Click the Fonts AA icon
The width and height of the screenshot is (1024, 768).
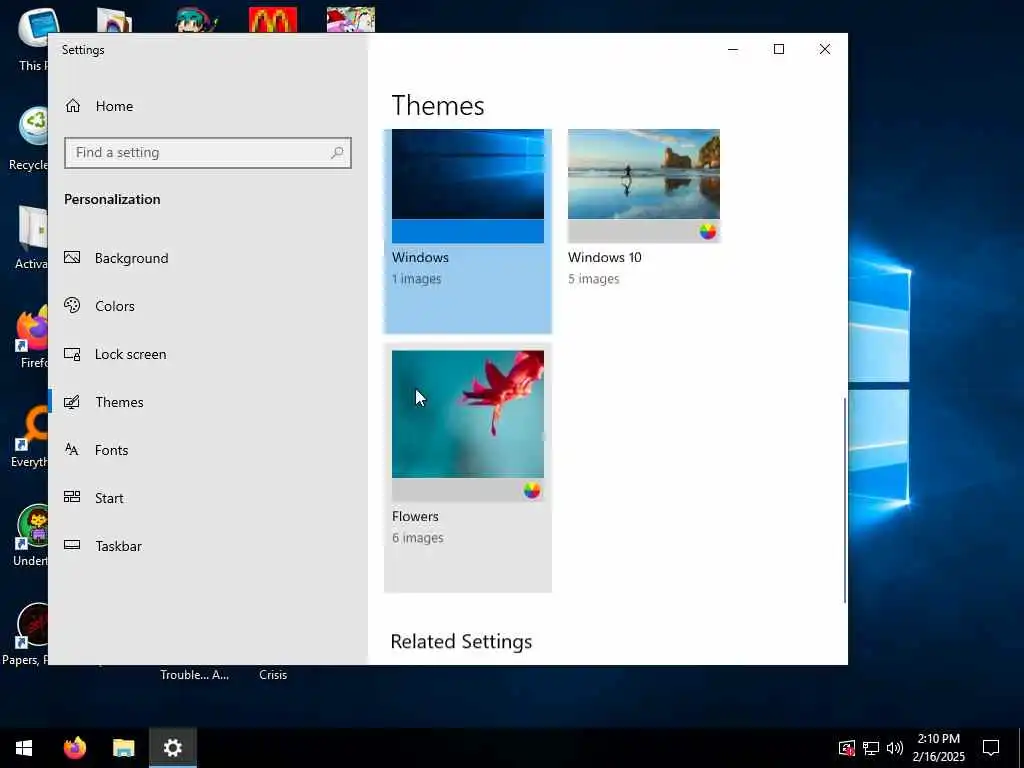click(72, 449)
